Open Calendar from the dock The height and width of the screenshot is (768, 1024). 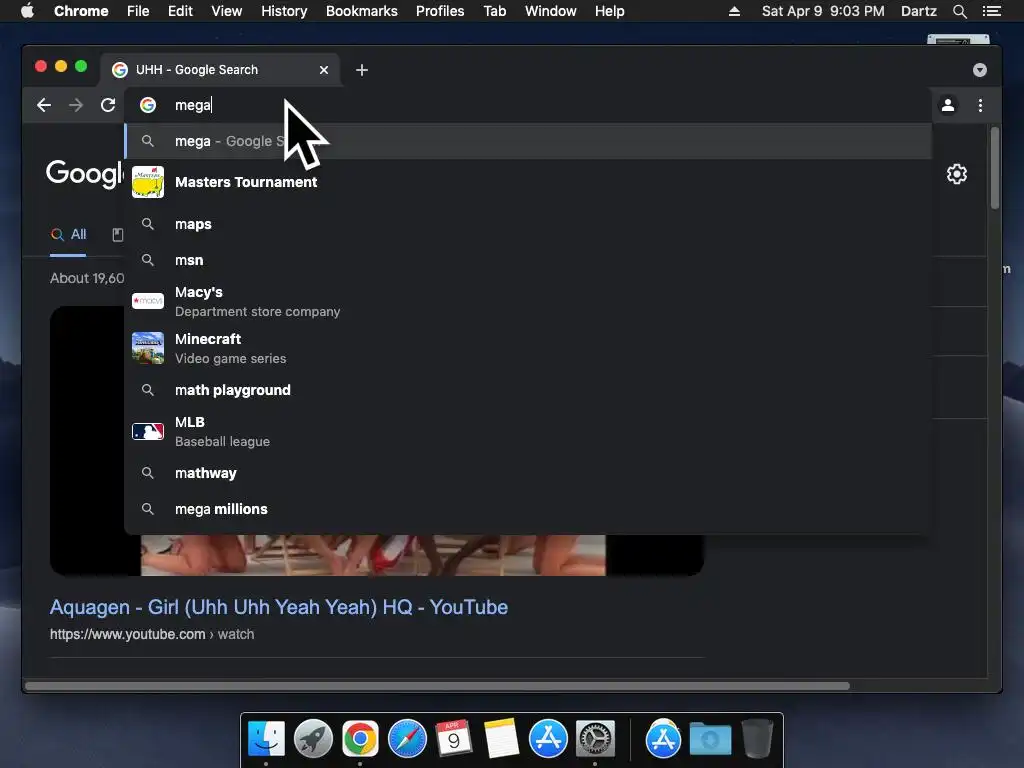coord(454,739)
